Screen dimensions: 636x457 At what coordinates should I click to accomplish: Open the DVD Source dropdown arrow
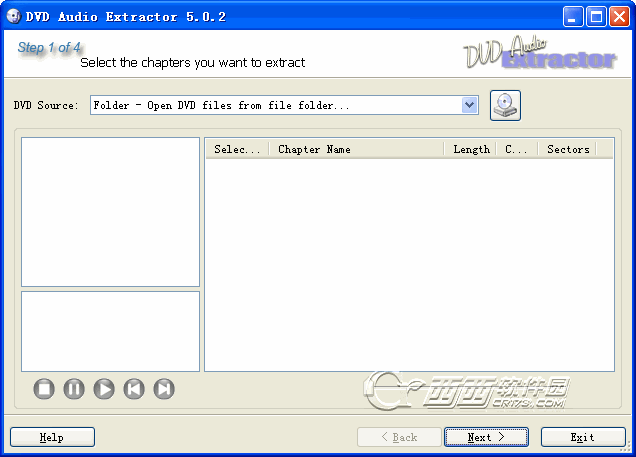click(x=470, y=105)
